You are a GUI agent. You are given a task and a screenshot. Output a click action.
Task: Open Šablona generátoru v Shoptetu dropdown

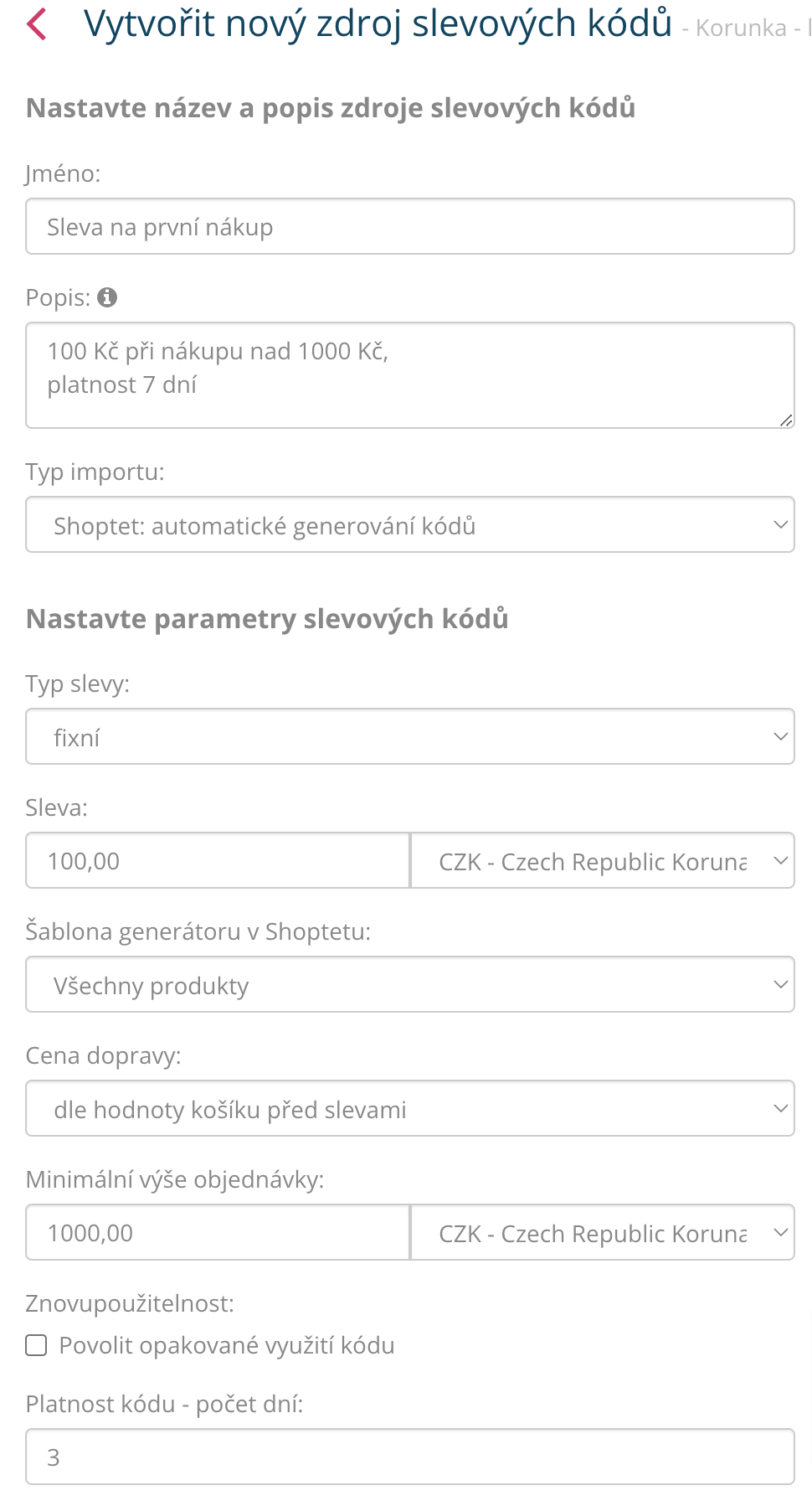[x=409, y=985]
